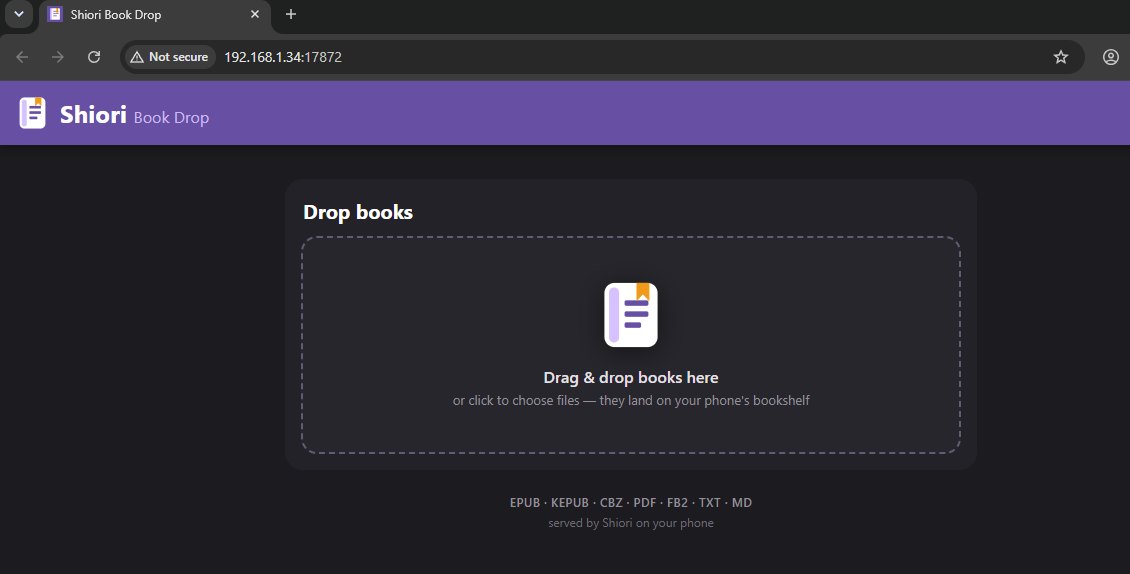Open a new tab with the plus icon
The image size is (1130, 574).
coord(290,14)
